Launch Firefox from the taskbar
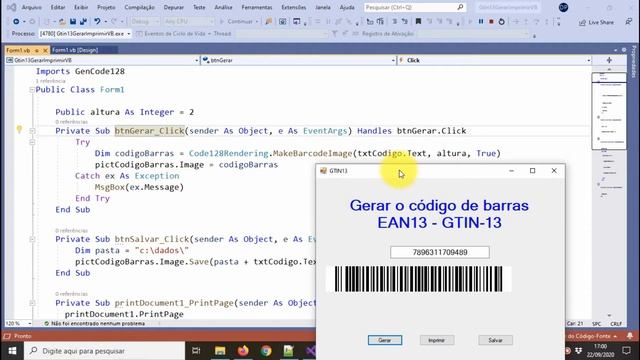Viewport: 640px width, 360px height. [x=243, y=351]
